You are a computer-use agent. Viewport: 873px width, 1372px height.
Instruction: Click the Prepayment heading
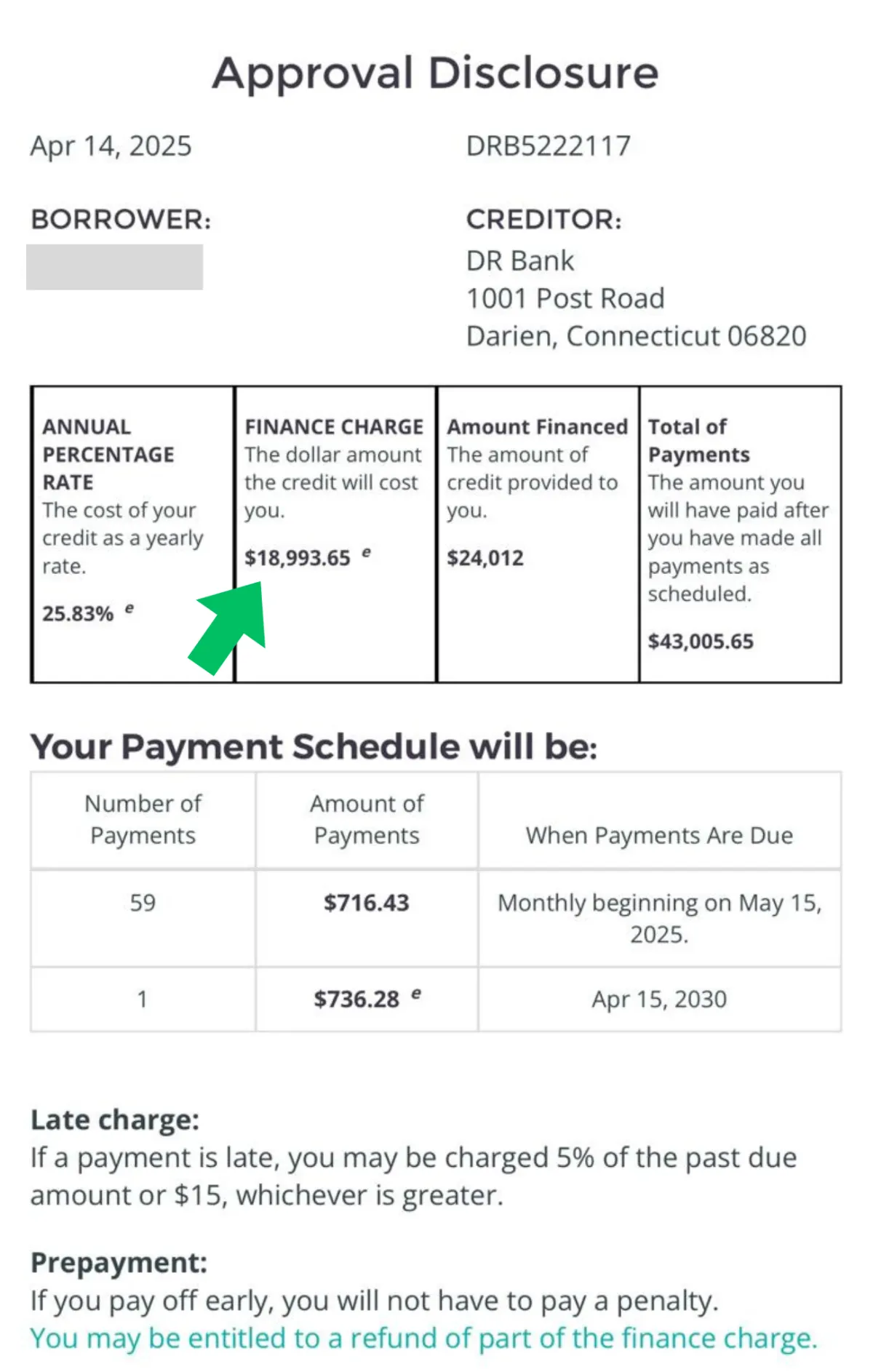(119, 1263)
